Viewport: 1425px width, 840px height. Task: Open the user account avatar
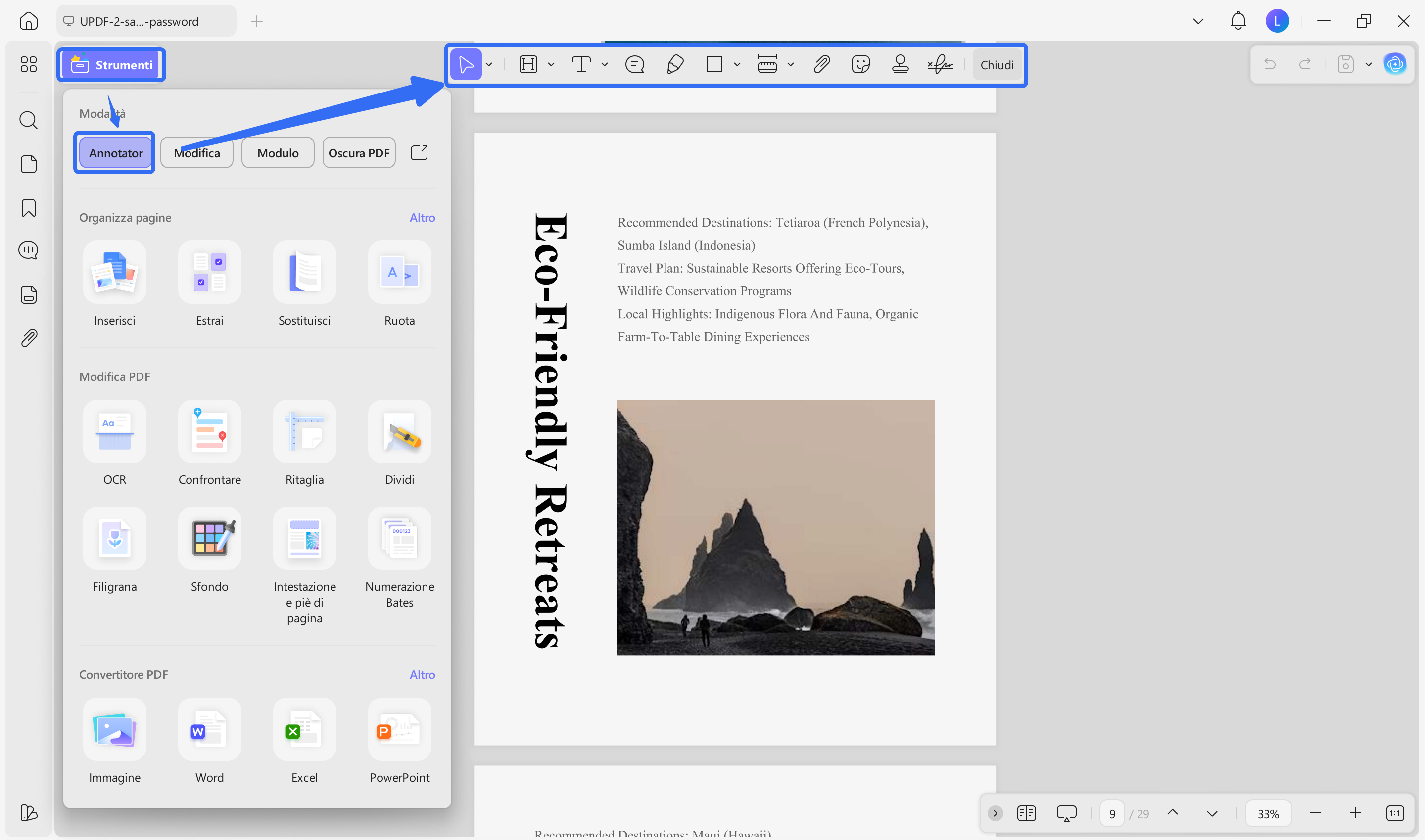coord(1277,21)
